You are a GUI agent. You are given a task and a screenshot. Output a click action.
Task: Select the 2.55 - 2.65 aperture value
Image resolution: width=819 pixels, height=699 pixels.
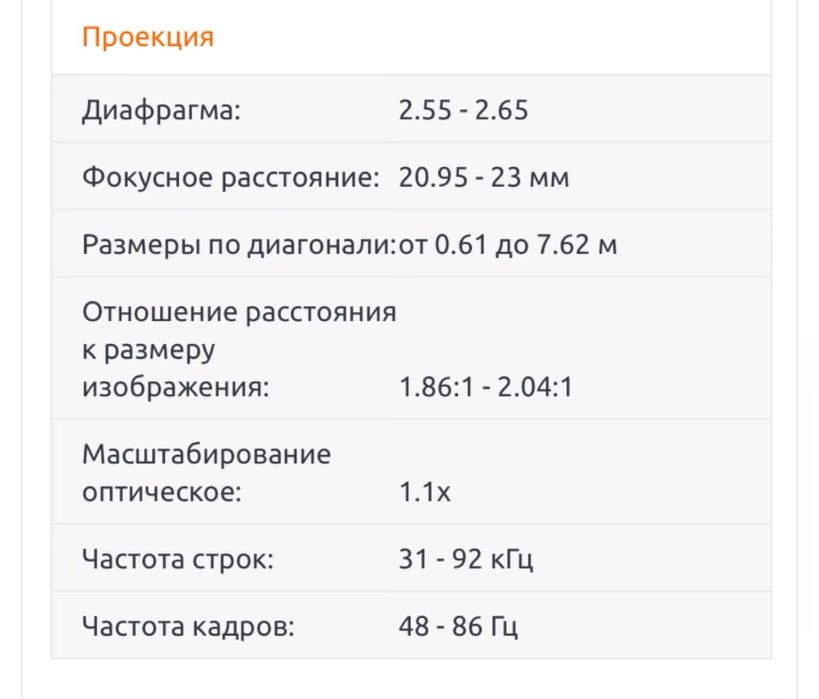click(463, 110)
